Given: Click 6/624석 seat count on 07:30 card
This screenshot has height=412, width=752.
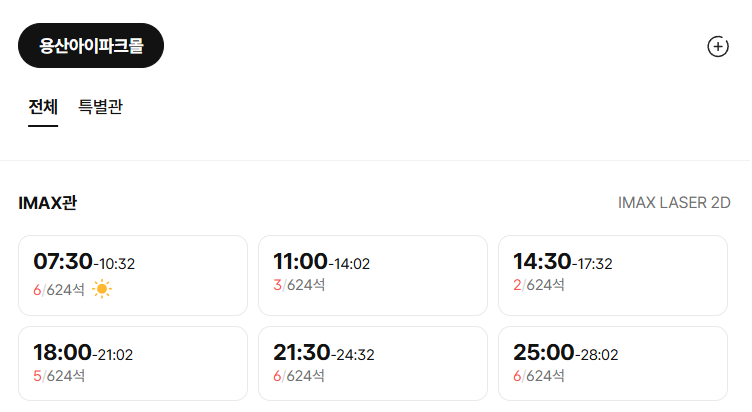Looking at the screenshot, I should (59, 290).
